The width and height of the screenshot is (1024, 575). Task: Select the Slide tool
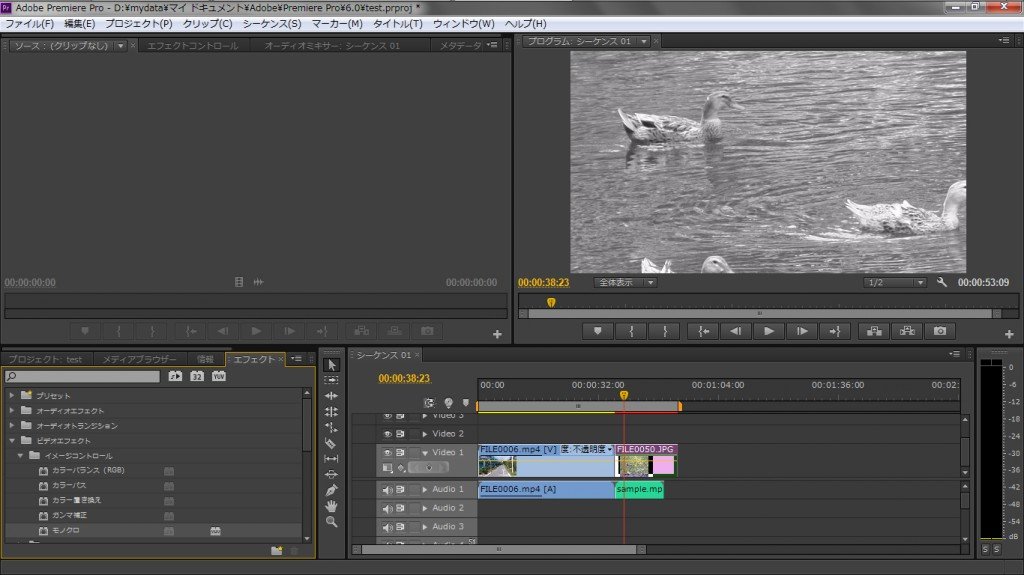332,474
